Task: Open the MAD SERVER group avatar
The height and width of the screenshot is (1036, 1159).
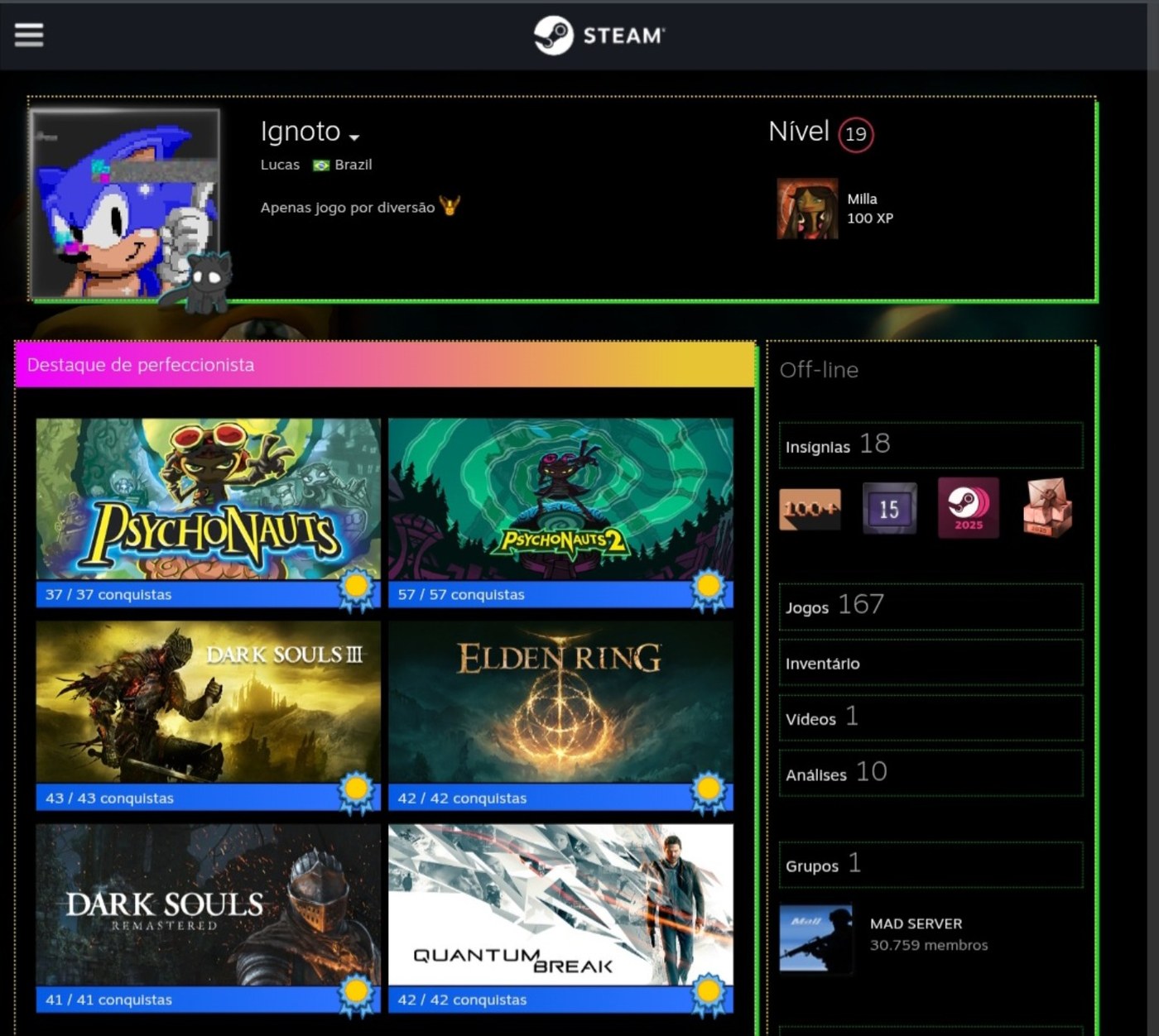Action: coord(816,938)
